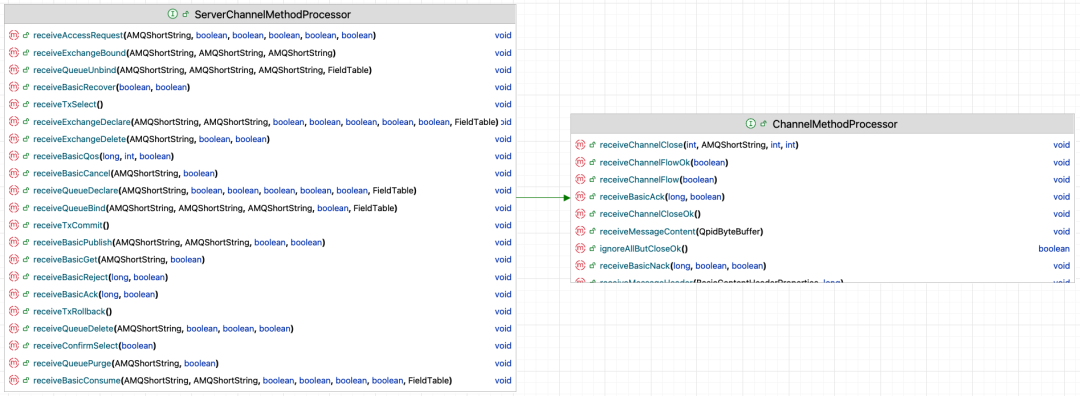Select the receiveMessageContent method name
Viewport: 1080px width, 396px height.
tap(647, 231)
